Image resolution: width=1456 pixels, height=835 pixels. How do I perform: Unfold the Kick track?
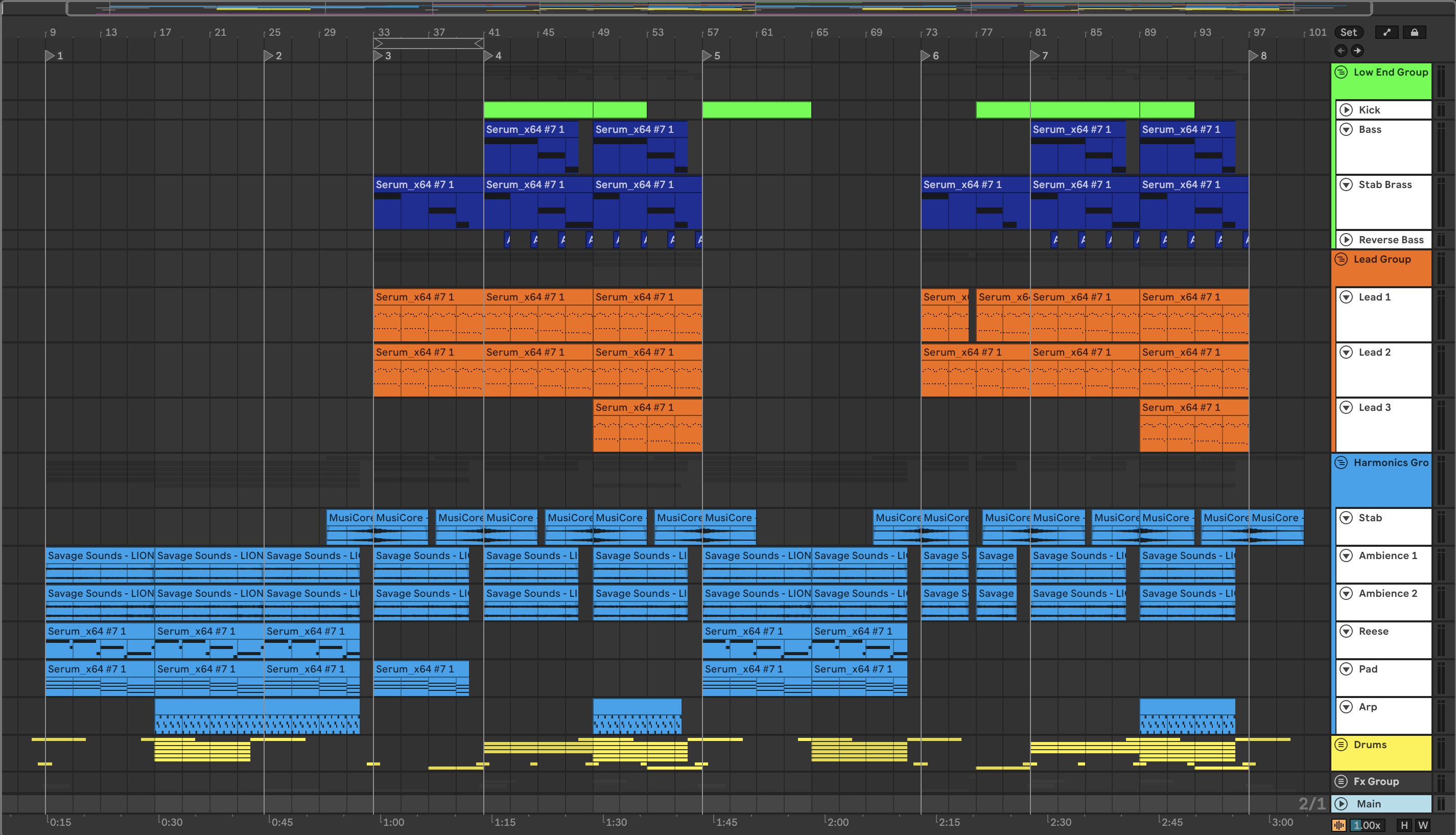[1346, 109]
